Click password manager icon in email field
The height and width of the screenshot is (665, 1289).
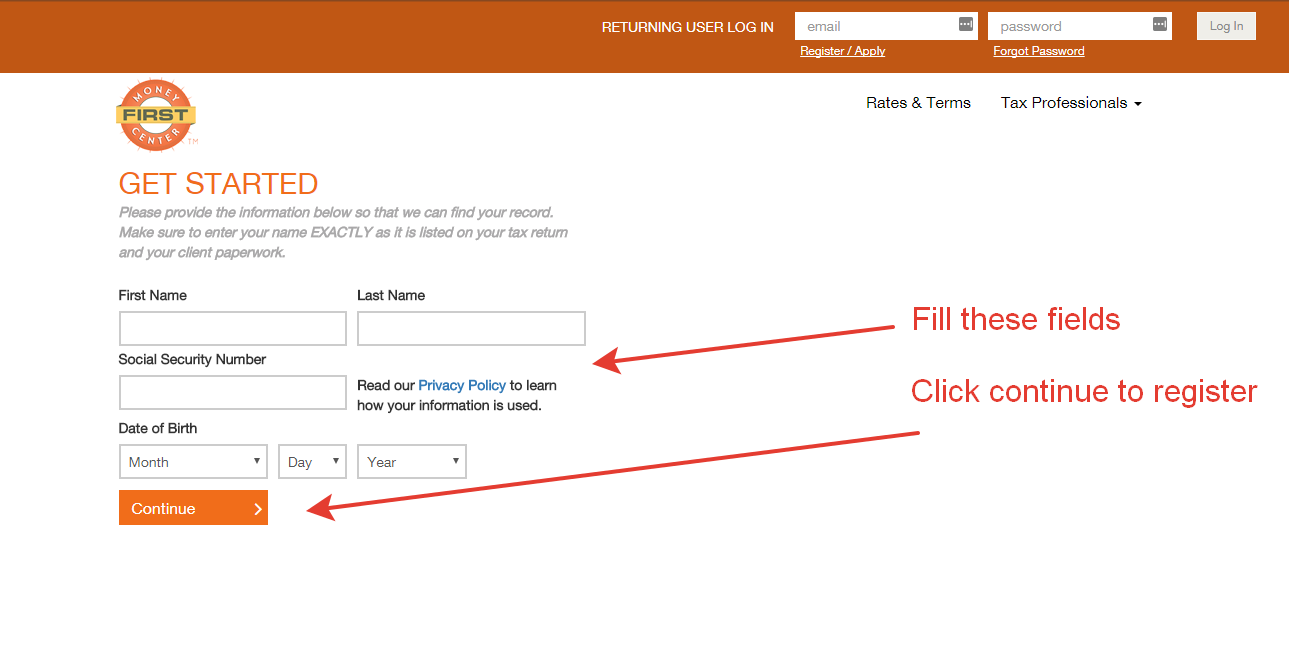coord(966,25)
